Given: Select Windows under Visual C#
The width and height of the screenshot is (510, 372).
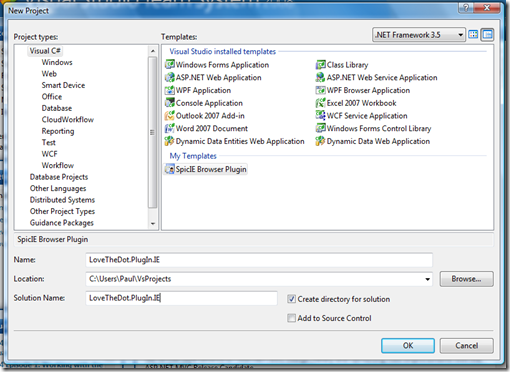Looking at the screenshot, I should [x=57, y=62].
